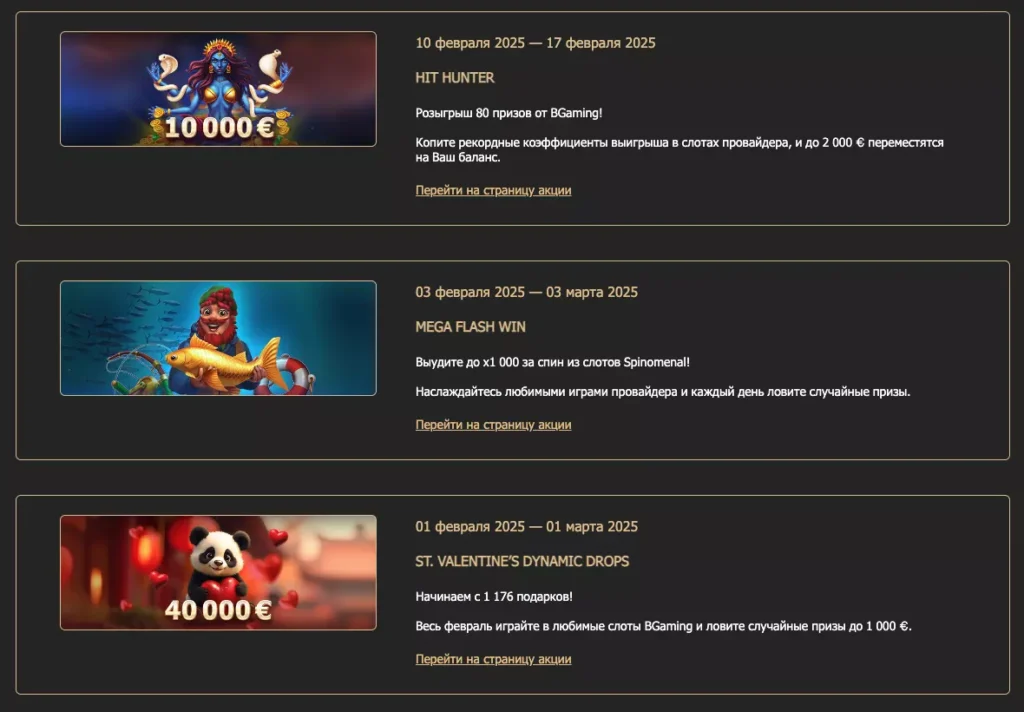Click the description about random prizes up to 1 000 €
Image resolution: width=1024 pixels, height=712 pixels.
coord(664,626)
